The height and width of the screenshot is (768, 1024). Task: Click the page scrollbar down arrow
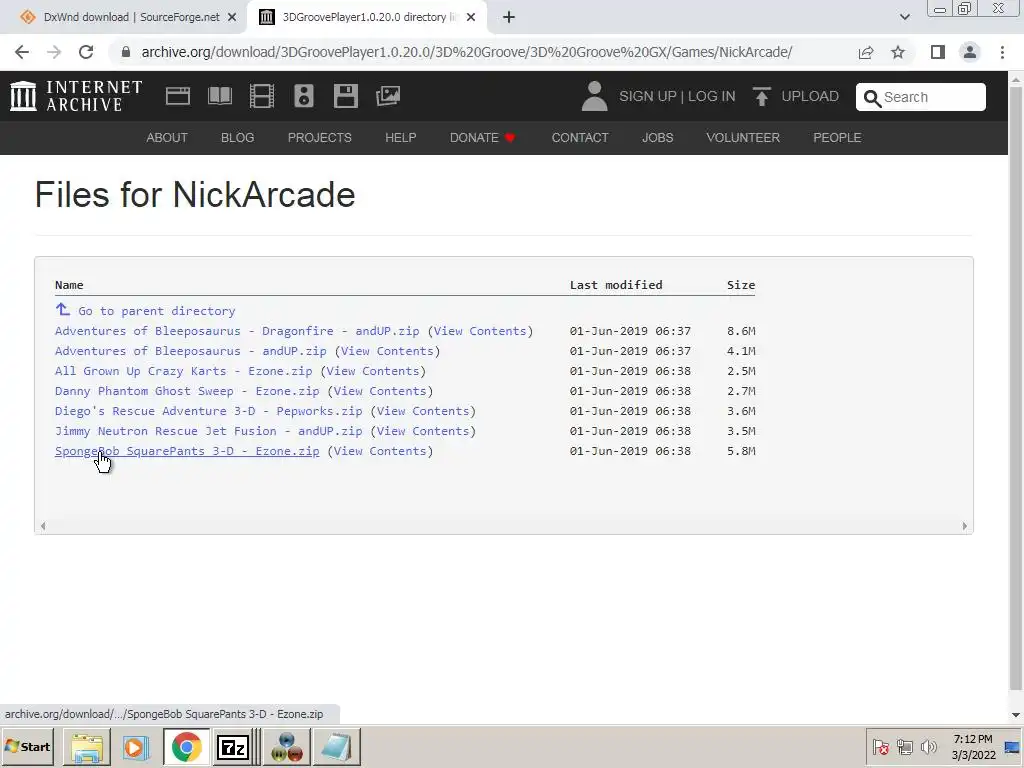1016,715
